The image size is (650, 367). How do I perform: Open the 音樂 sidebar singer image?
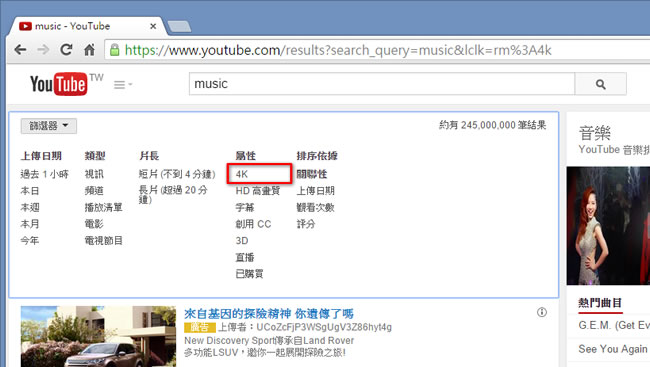(x=608, y=226)
